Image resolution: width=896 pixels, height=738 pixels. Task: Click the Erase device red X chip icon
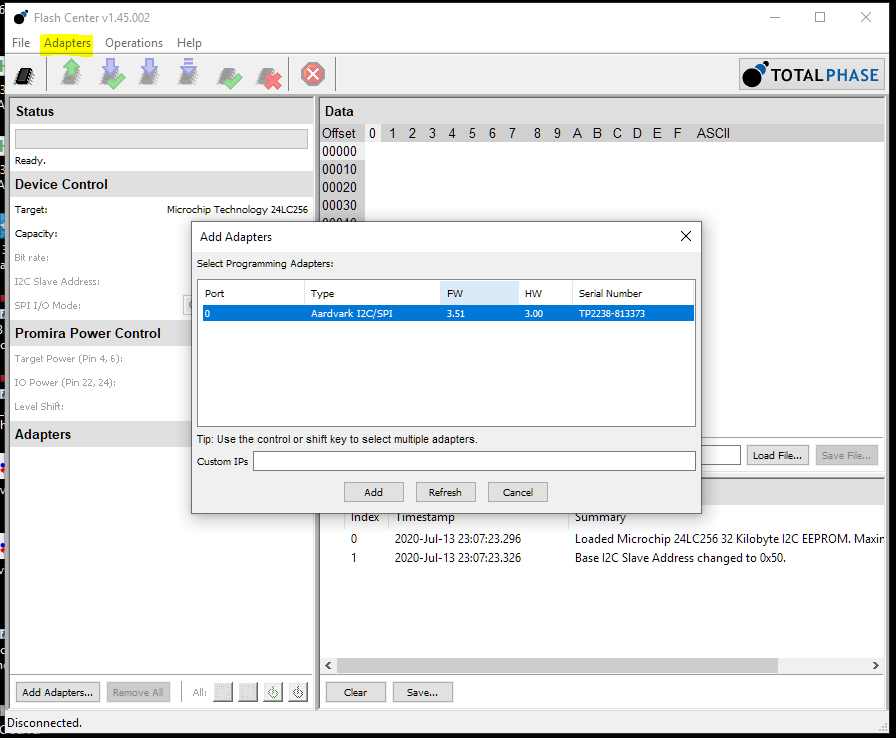click(268, 76)
